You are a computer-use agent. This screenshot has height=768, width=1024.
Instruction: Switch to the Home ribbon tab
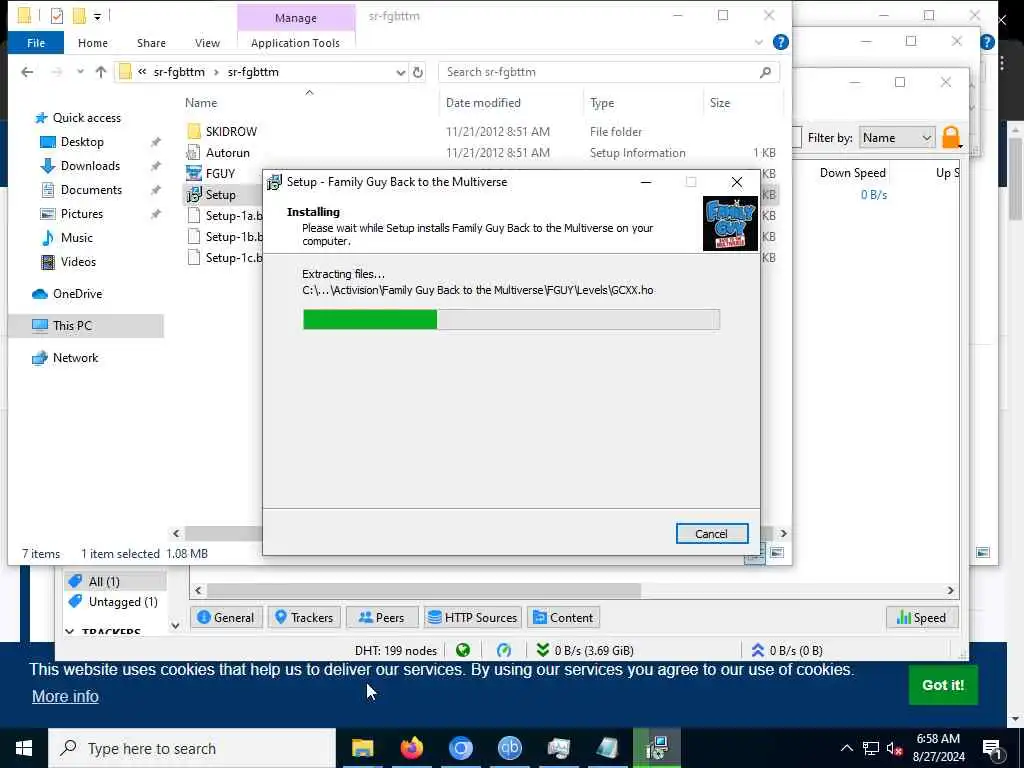pyautogui.click(x=93, y=43)
